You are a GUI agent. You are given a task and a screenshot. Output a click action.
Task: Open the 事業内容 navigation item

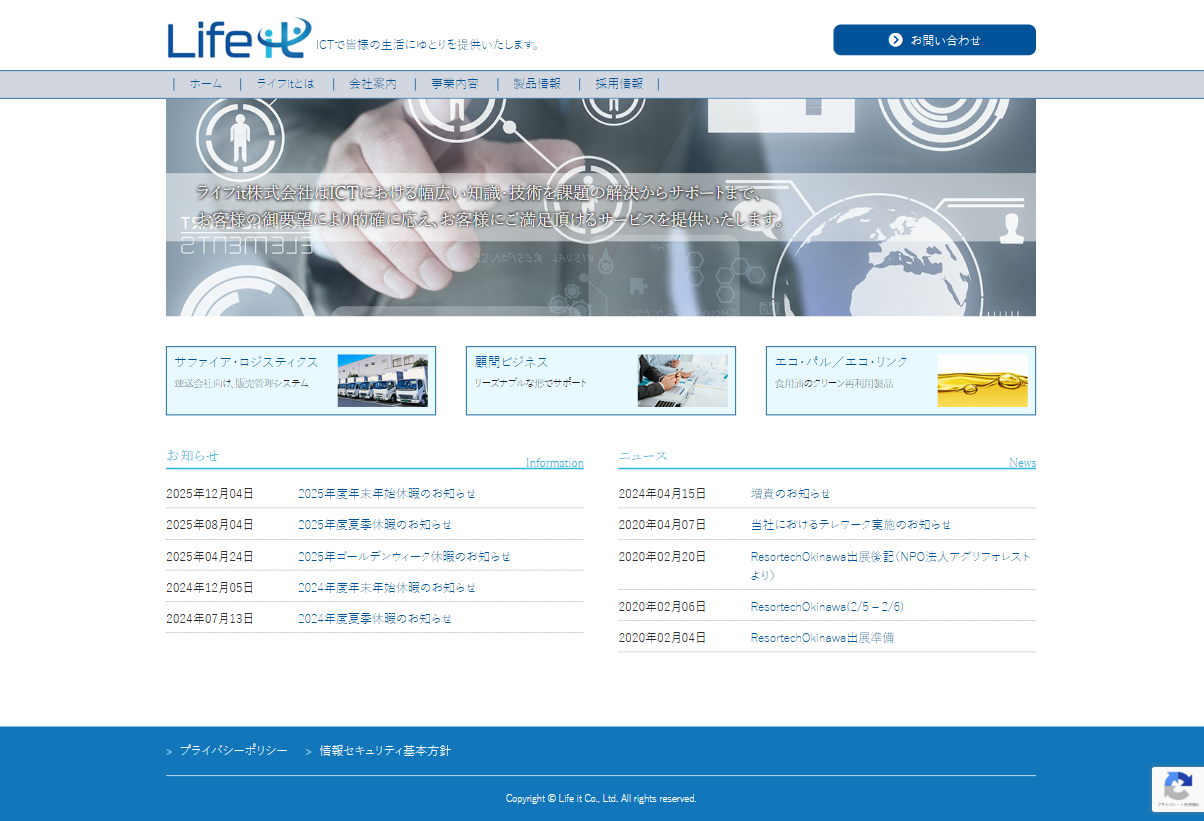click(454, 84)
